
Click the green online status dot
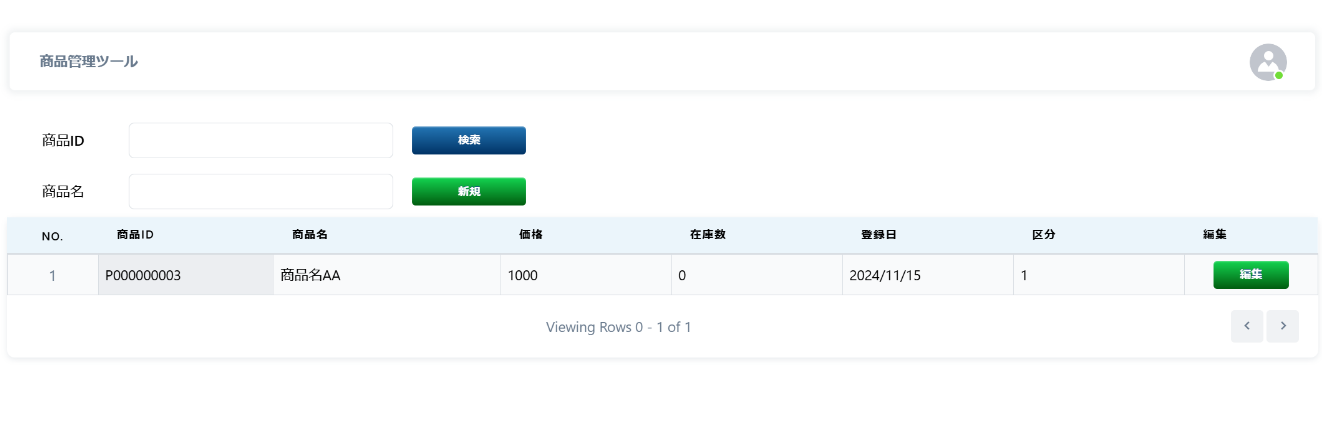(x=1279, y=75)
